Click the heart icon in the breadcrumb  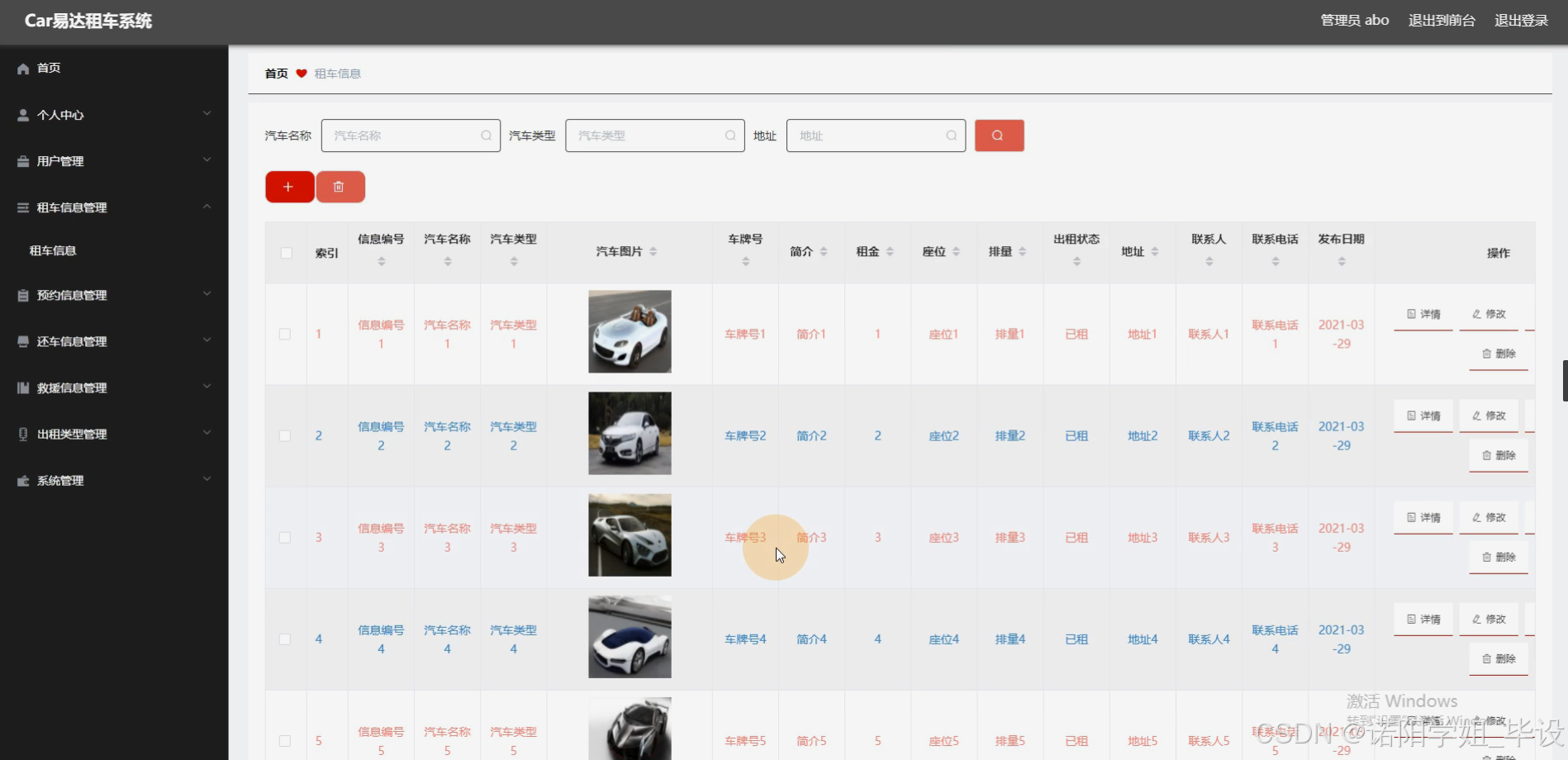point(301,73)
